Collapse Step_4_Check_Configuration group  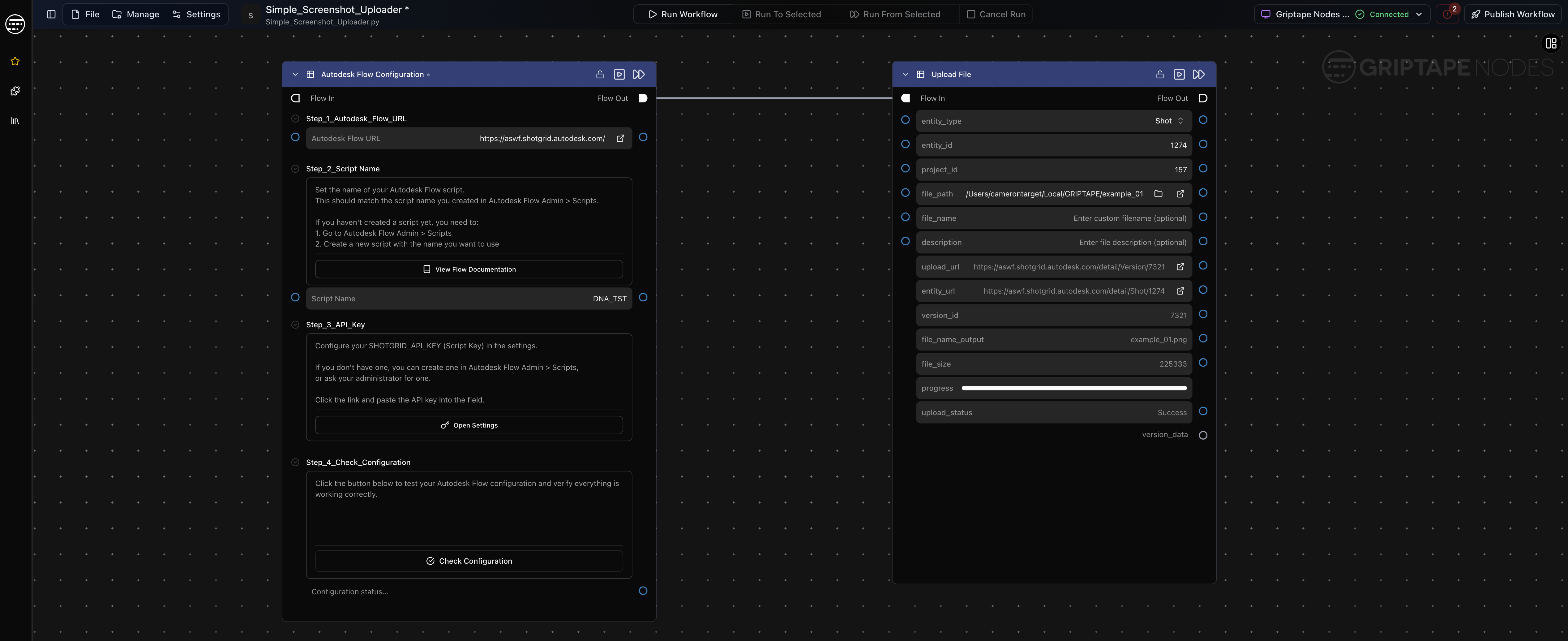click(x=295, y=462)
